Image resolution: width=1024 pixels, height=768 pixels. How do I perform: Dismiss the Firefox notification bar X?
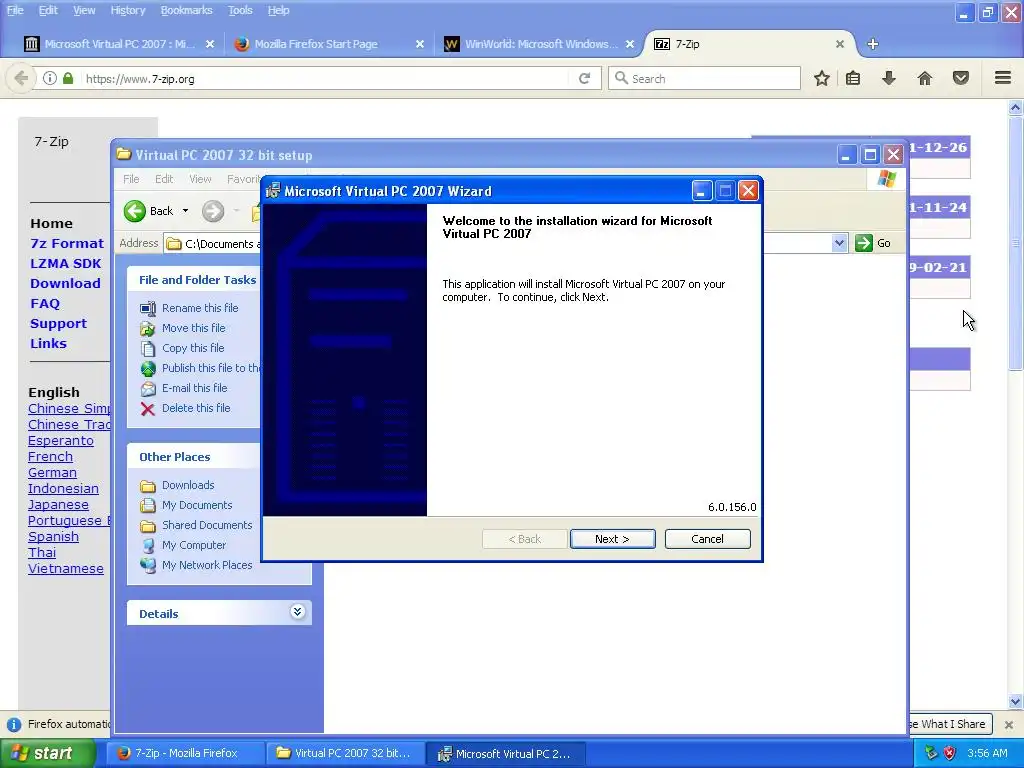coord(1008,724)
